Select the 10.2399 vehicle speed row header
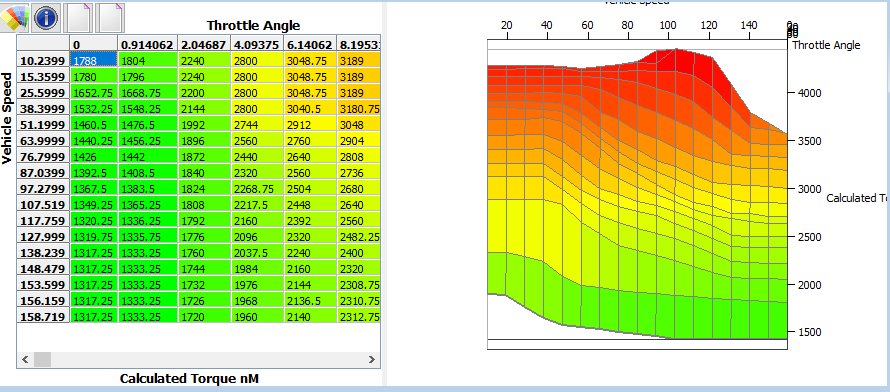This screenshot has height=392, width=890. point(43,61)
